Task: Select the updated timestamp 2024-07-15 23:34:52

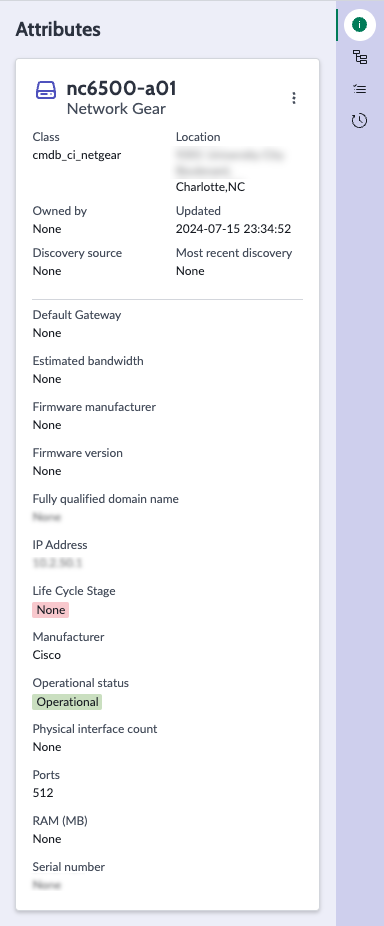Action: coord(233,229)
